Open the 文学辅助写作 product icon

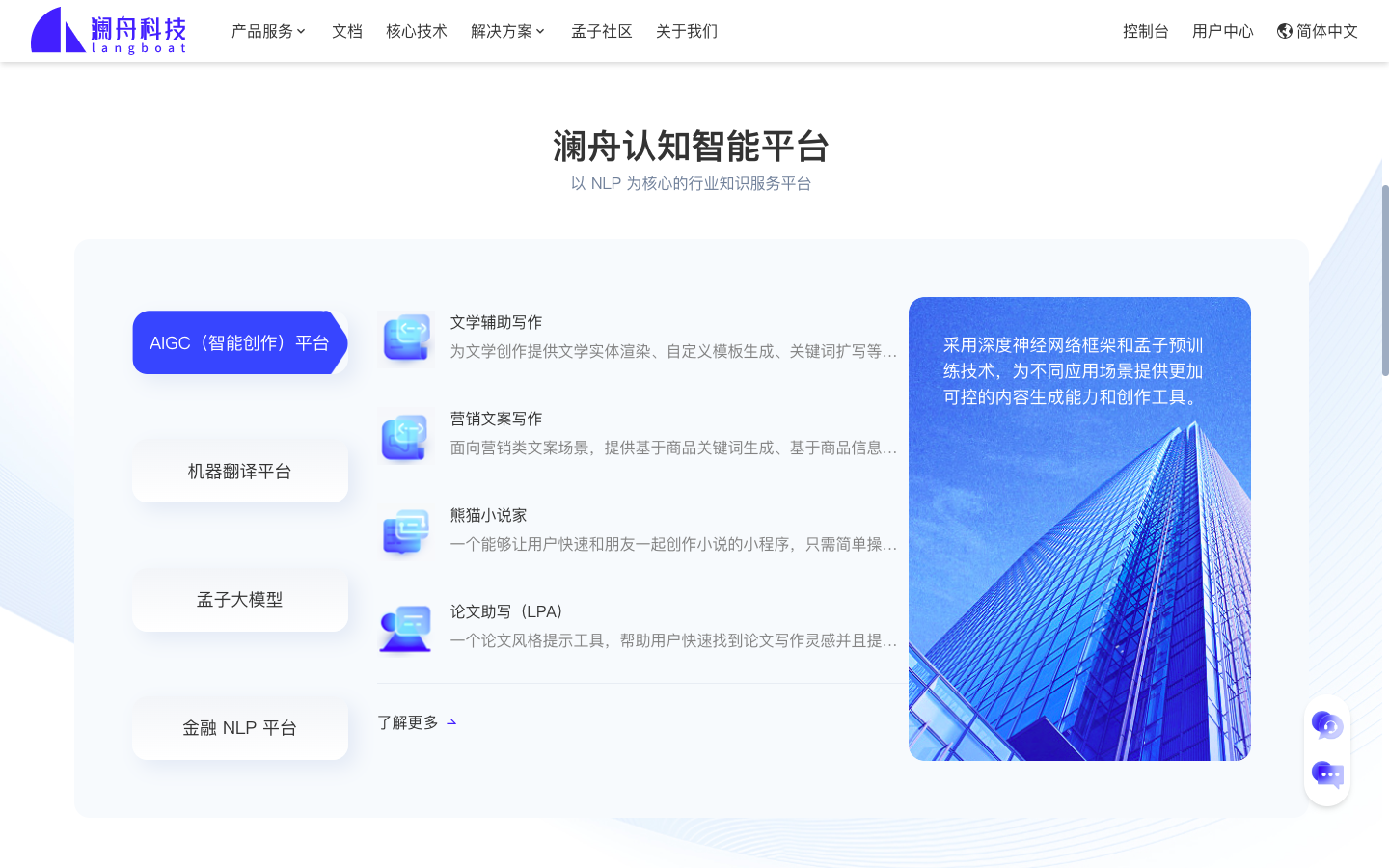tap(406, 338)
